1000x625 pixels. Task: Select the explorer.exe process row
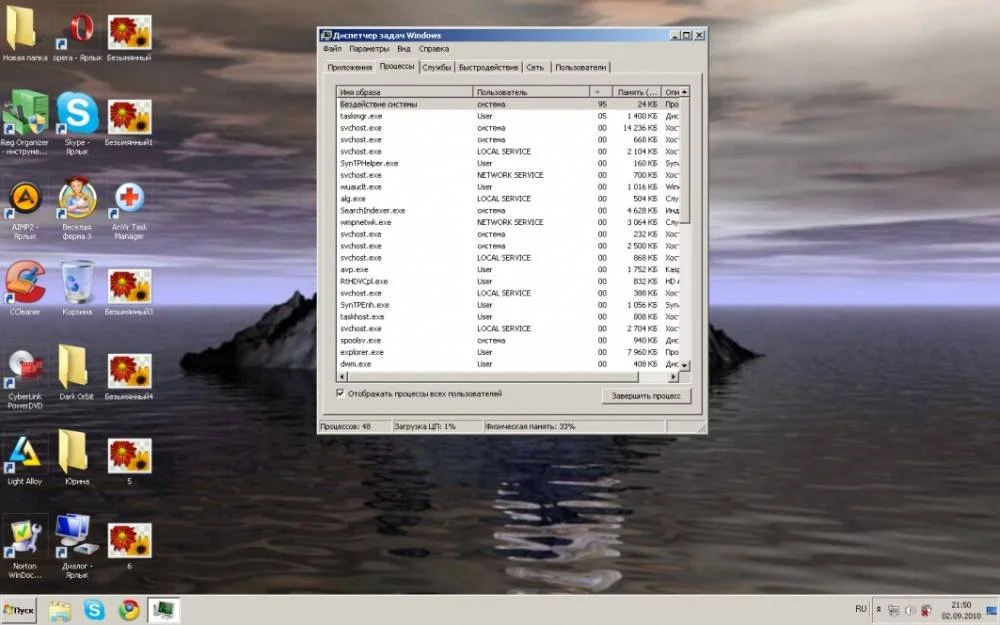tap(400, 352)
